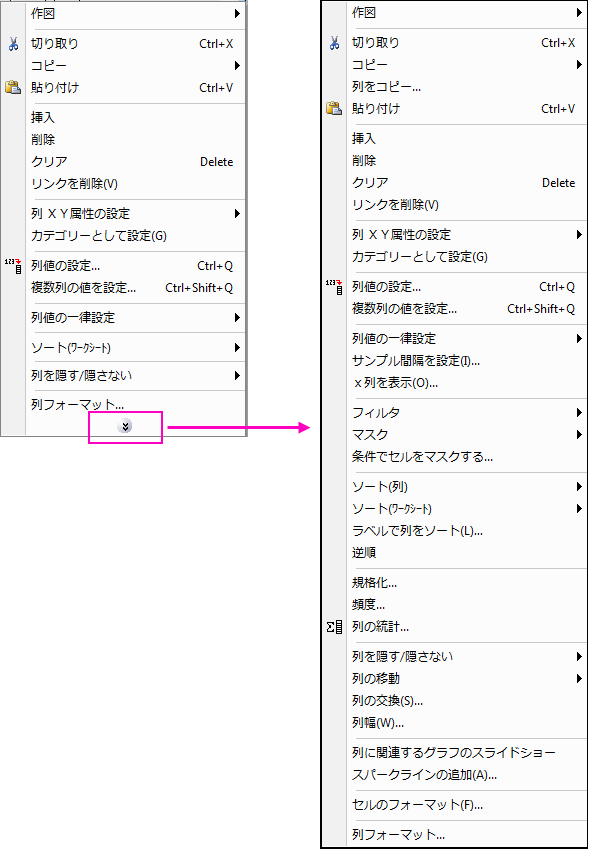This screenshot has height=849, width=593.
Task: Click the scissors cut icon in expanded menu
Action: point(335,43)
